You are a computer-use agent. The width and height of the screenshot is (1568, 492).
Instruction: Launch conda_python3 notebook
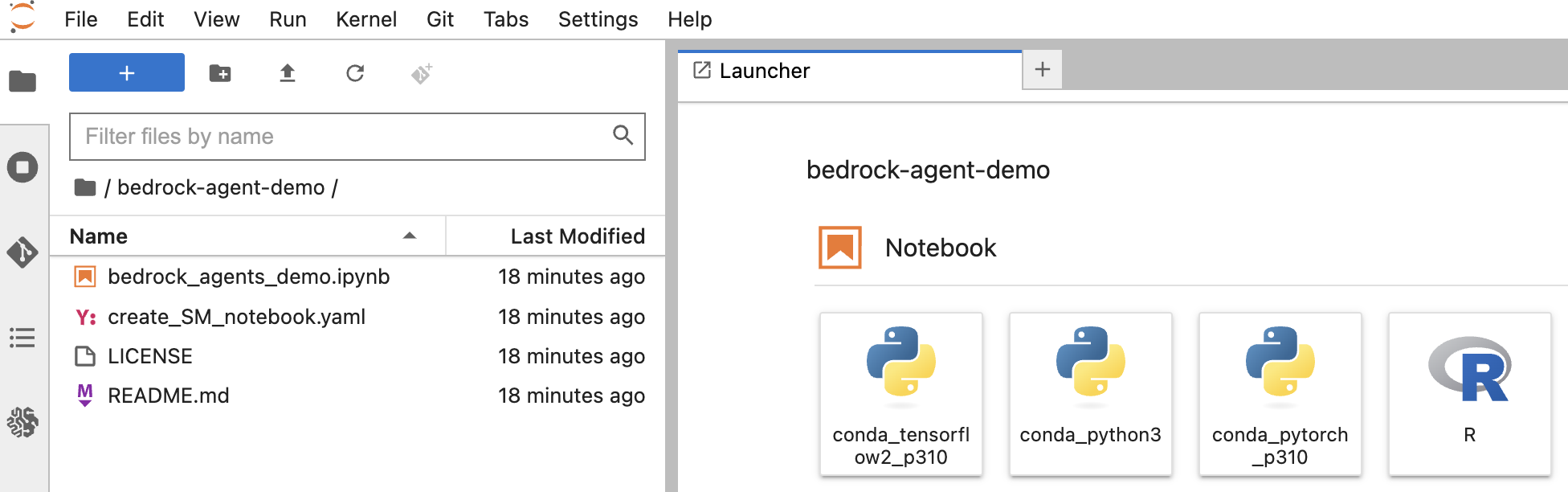(x=1091, y=394)
